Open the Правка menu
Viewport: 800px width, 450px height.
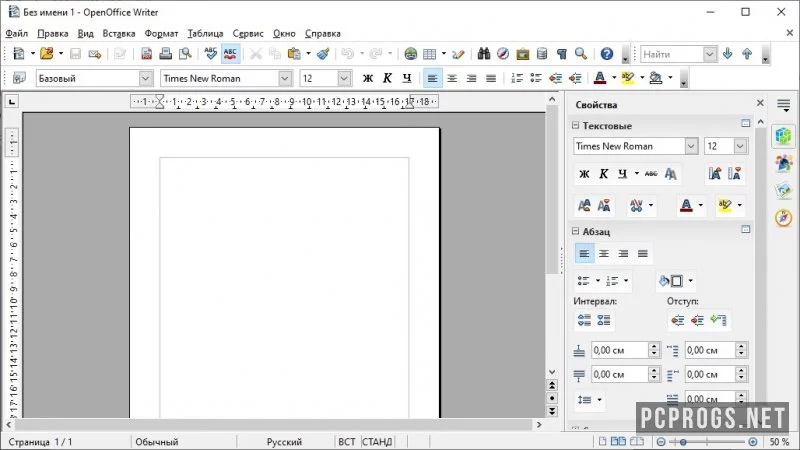click(x=53, y=34)
